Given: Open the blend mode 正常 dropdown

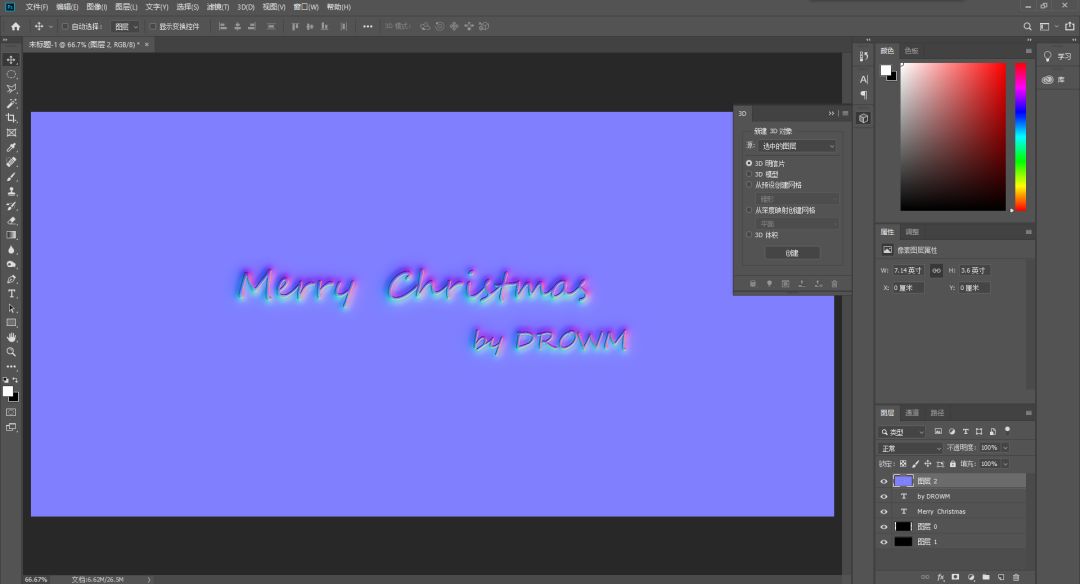Looking at the screenshot, I should (x=911, y=448).
